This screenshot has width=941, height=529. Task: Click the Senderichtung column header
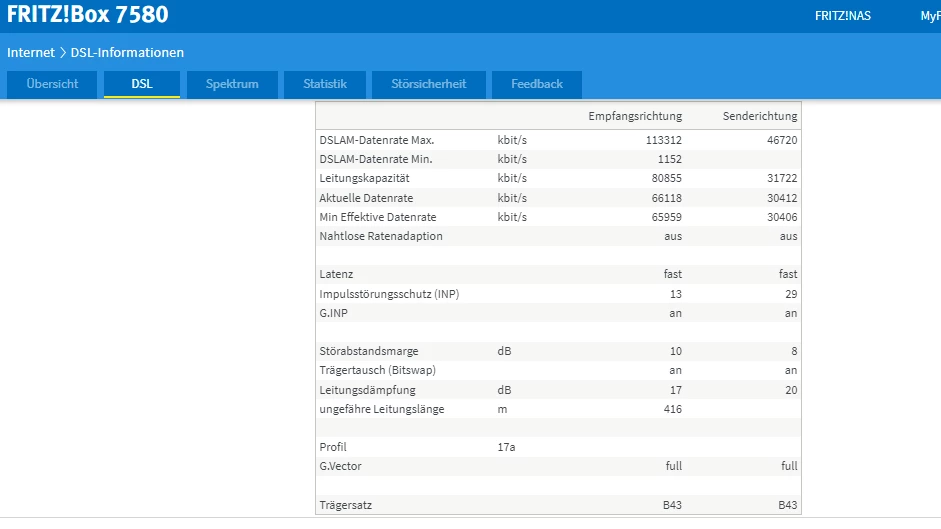pyautogui.click(x=759, y=117)
